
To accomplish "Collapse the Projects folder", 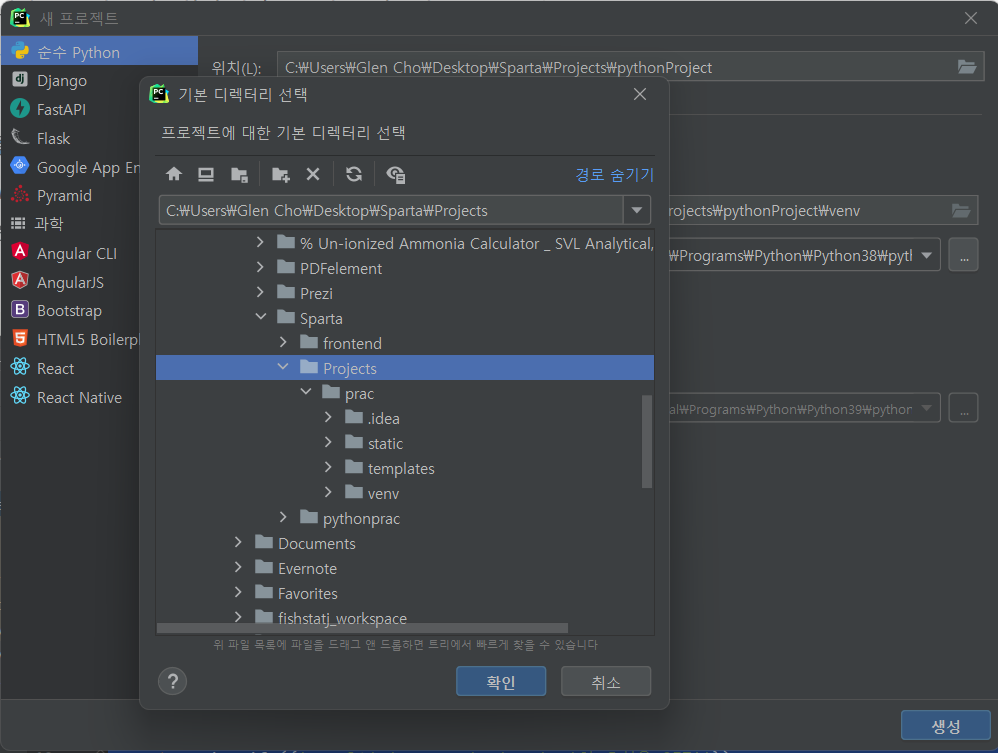I will pos(283,367).
